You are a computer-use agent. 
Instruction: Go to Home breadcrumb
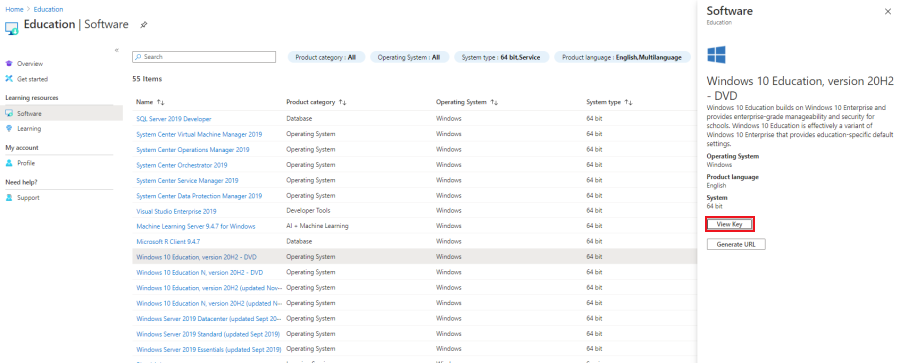pyautogui.click(x=14, y=9)
